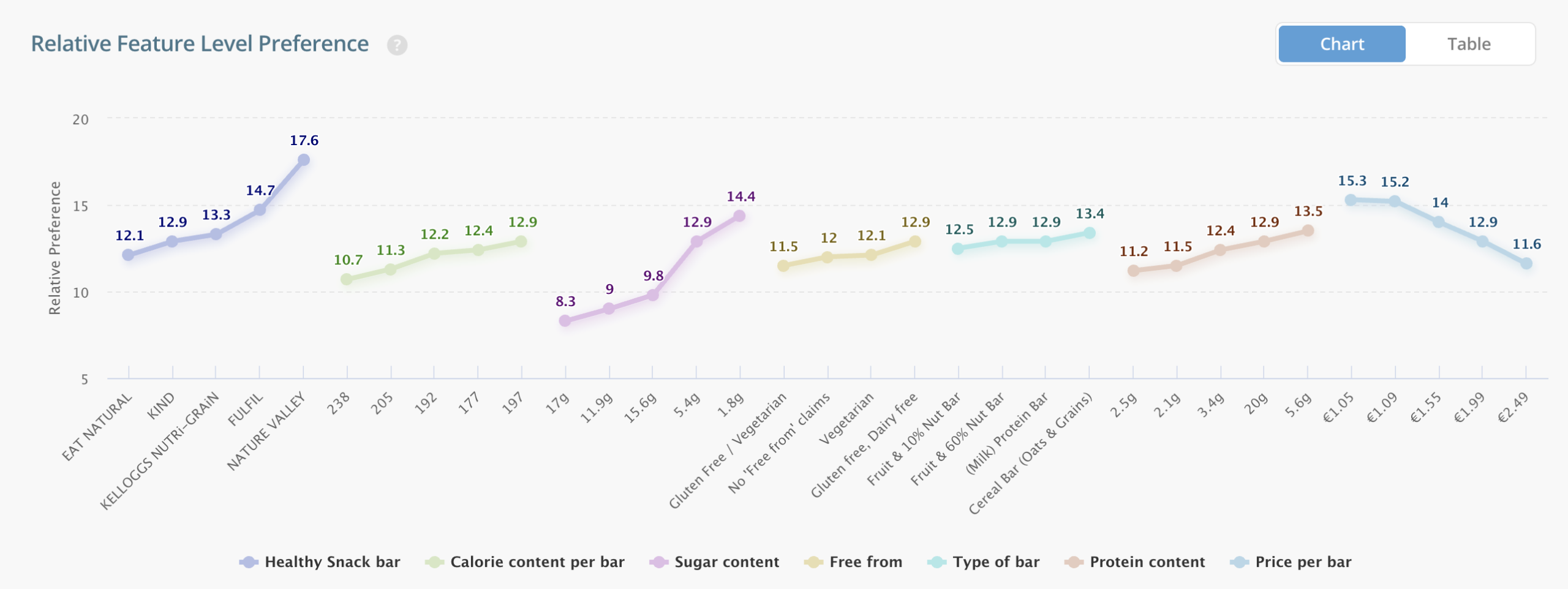Image resolution: width=1568 pixels, height=589 pixels.
Task: Click the NATURE VALLEY 17.6 data point
Action: coord(304,160)
